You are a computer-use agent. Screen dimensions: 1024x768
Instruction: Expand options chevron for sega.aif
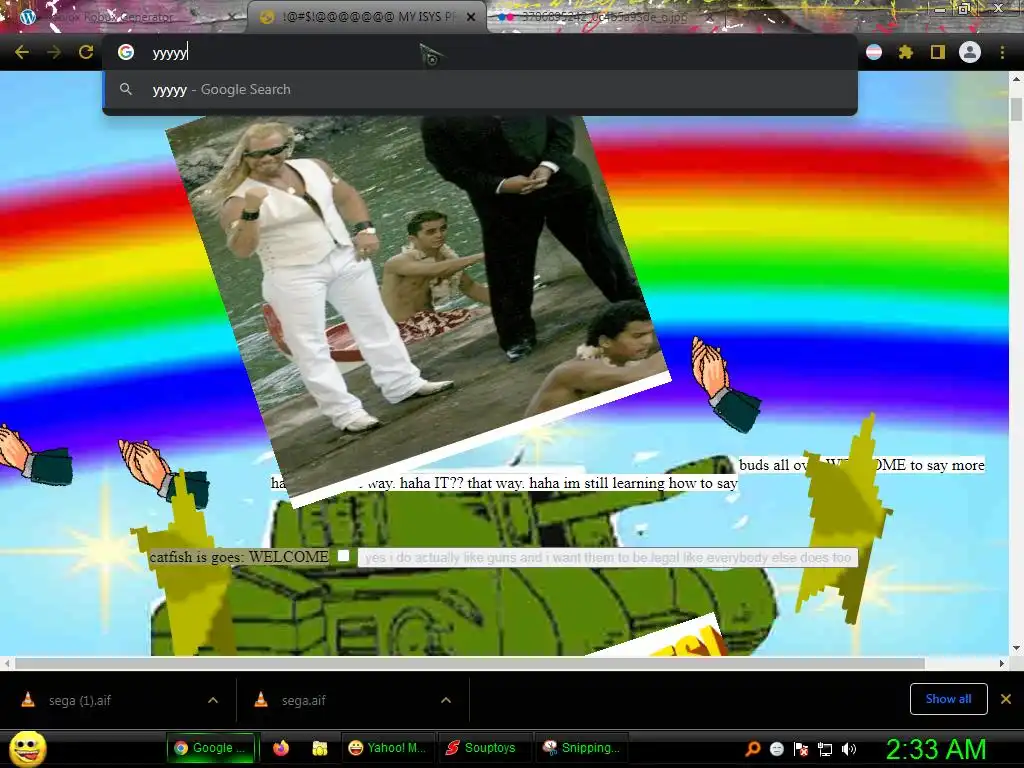click(446, 700)
